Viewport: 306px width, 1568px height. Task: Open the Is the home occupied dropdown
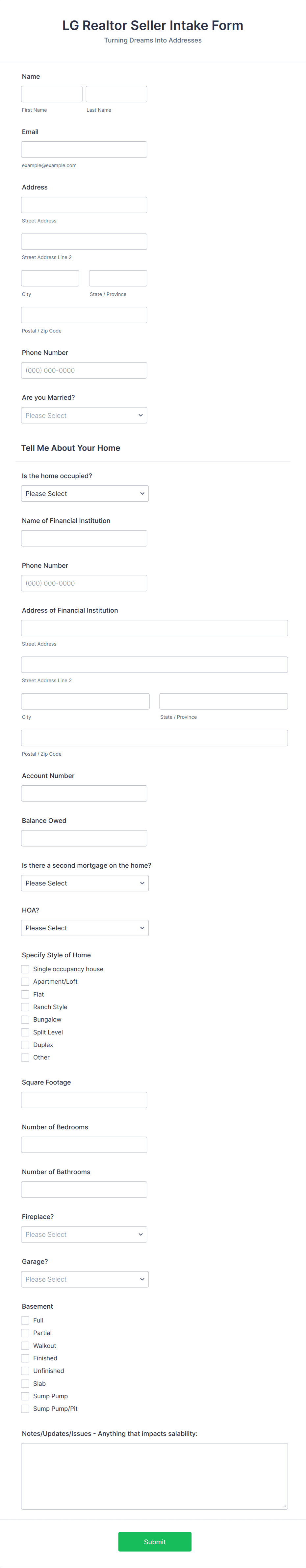[x=84, y=493]
